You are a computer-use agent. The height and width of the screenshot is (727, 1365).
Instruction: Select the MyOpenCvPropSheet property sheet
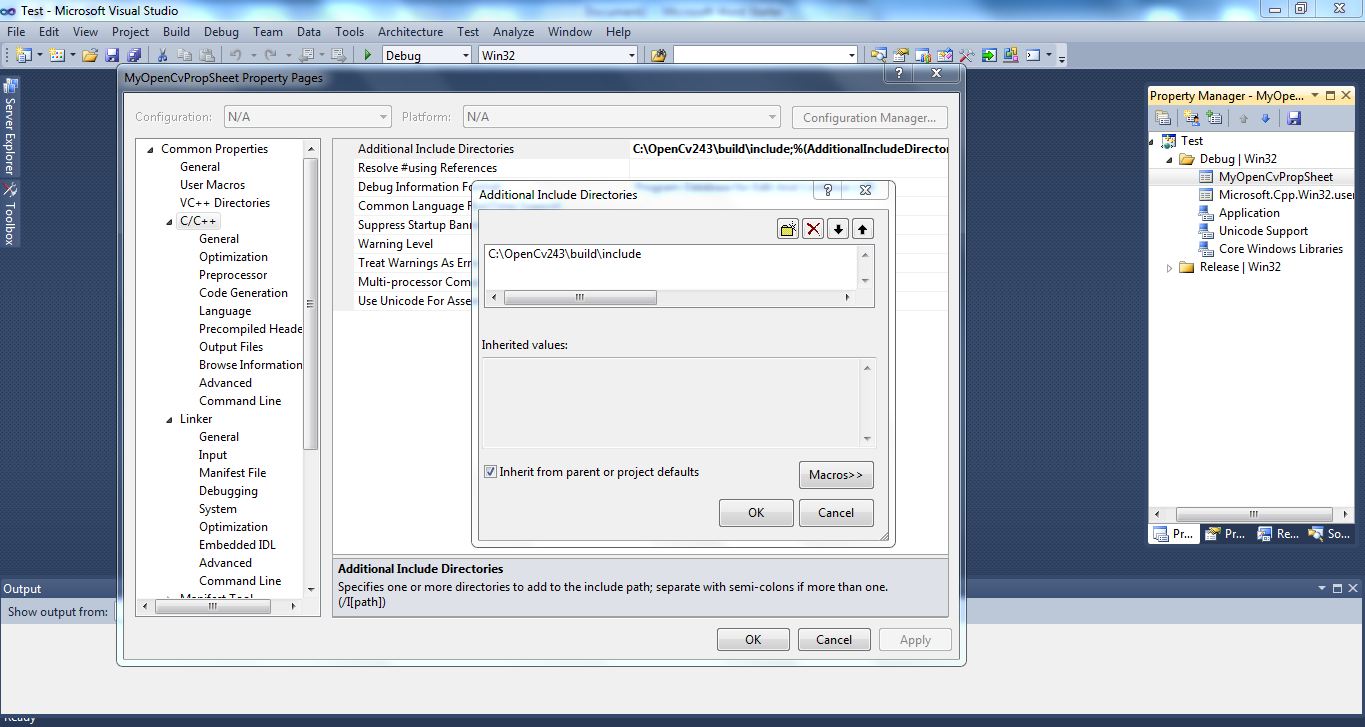[1275, 177]
